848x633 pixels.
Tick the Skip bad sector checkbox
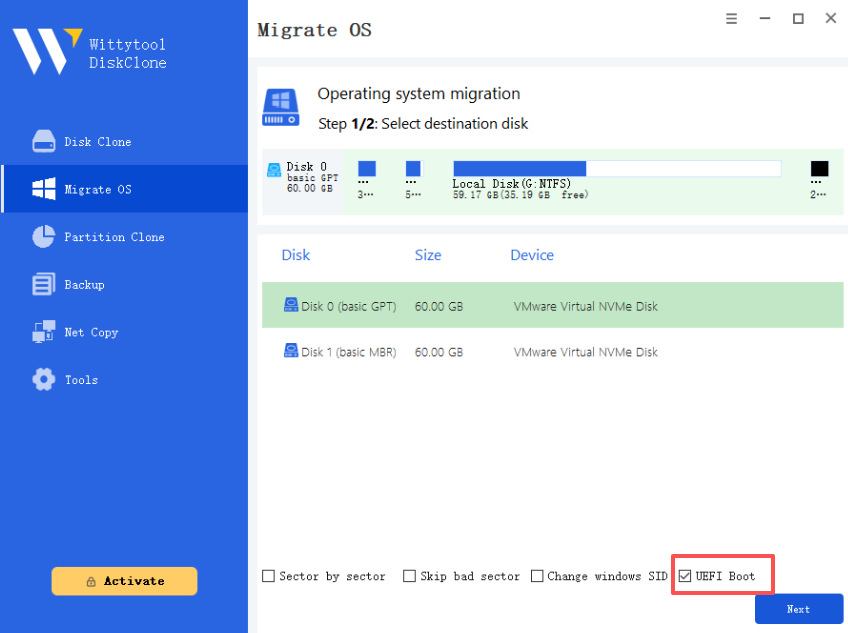click(x=409, y=576)
